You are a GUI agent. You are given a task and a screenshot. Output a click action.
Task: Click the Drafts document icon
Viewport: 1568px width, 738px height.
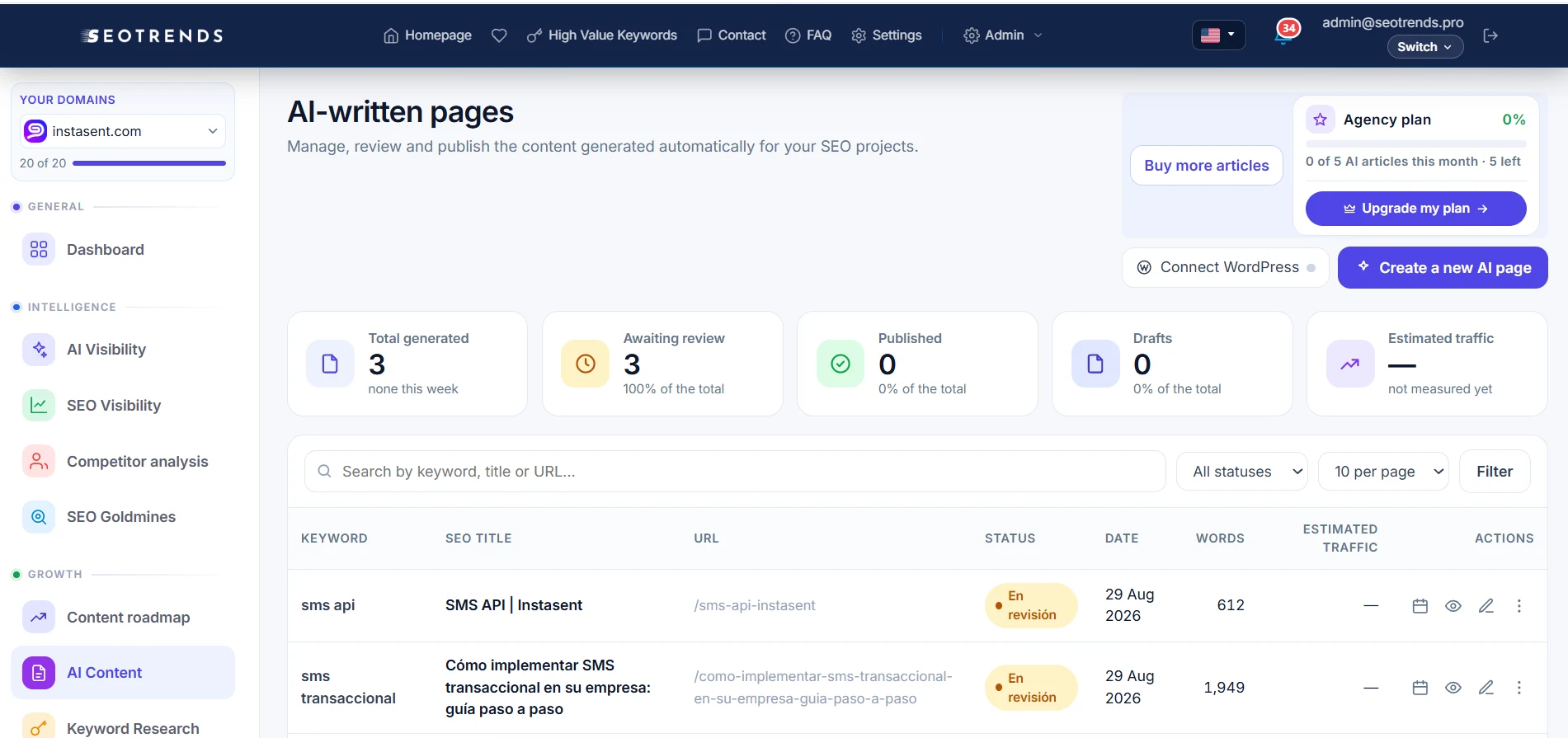[x=1095, y=364]
